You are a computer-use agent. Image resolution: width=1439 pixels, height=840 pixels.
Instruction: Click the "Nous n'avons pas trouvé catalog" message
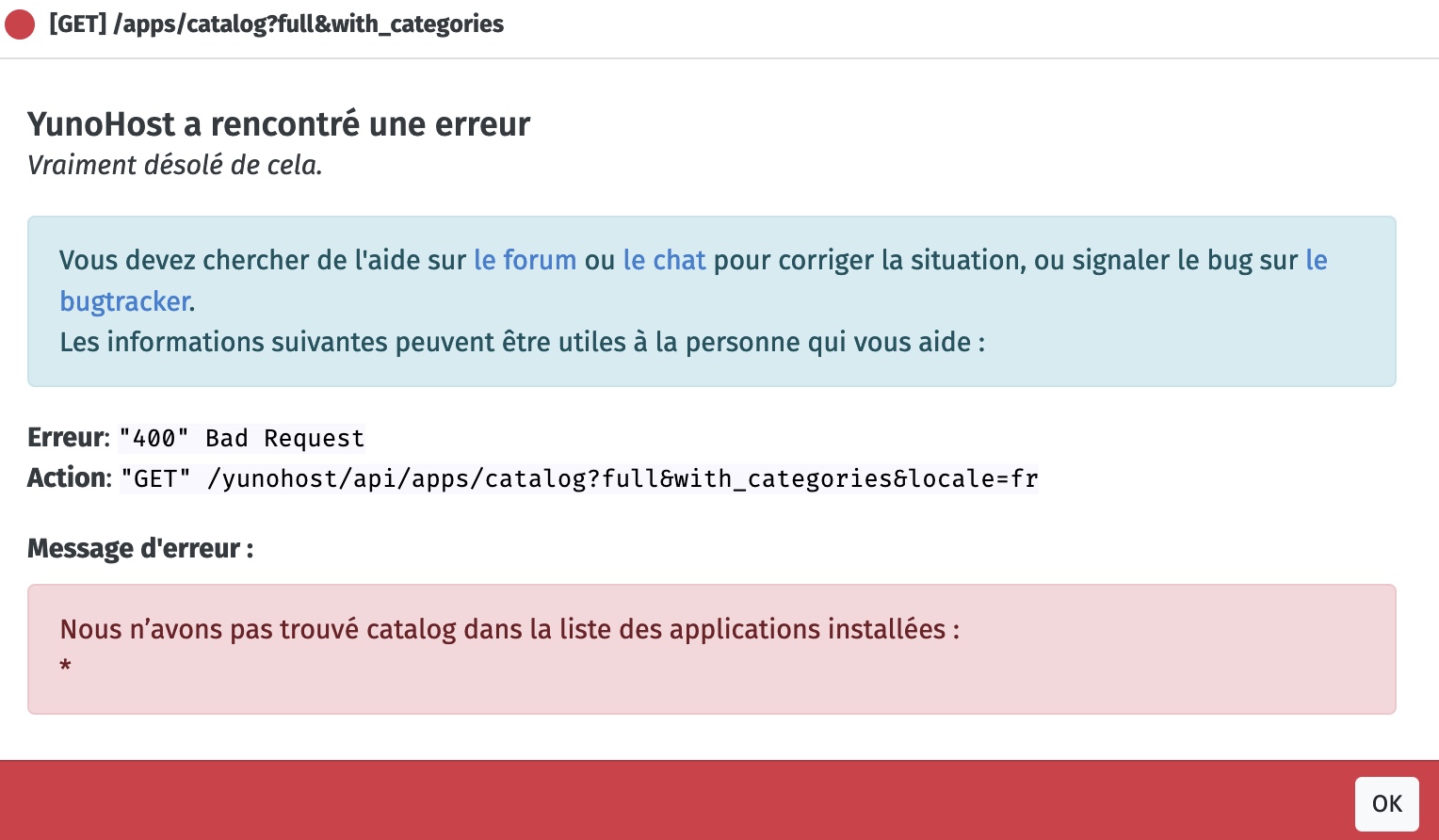[509, 629]
